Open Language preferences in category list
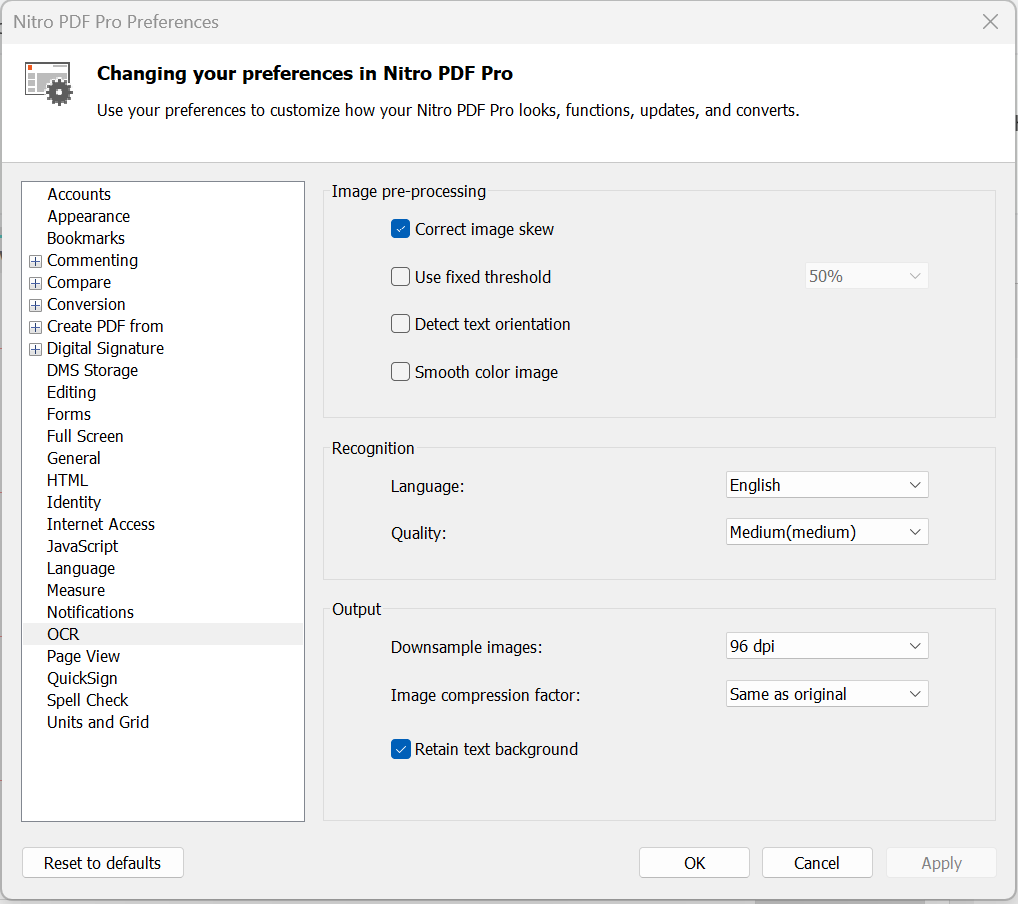Viewport: 1018px width, 904px height. point(81,569)
